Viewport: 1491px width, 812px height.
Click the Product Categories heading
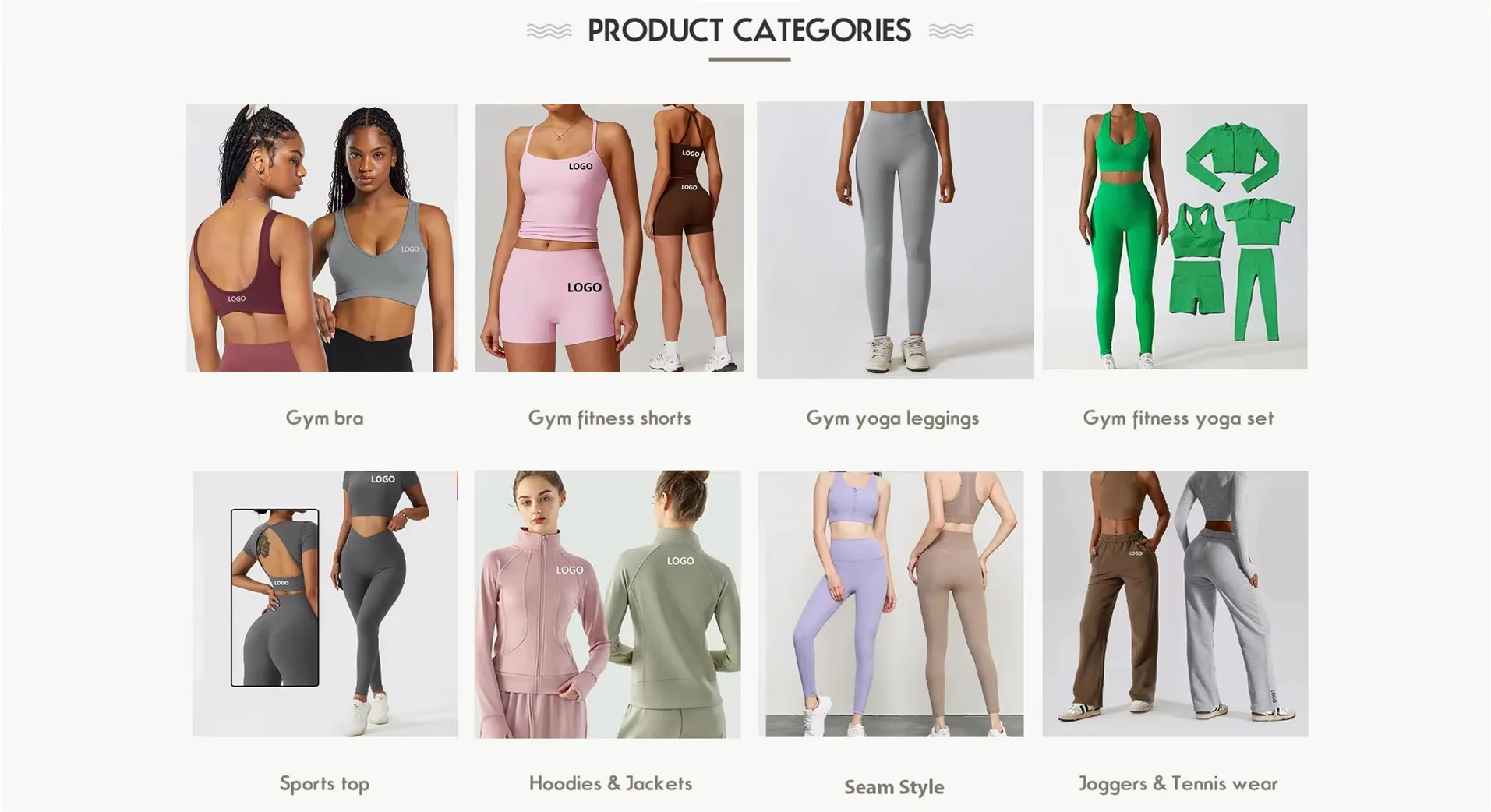coord(749,30)
